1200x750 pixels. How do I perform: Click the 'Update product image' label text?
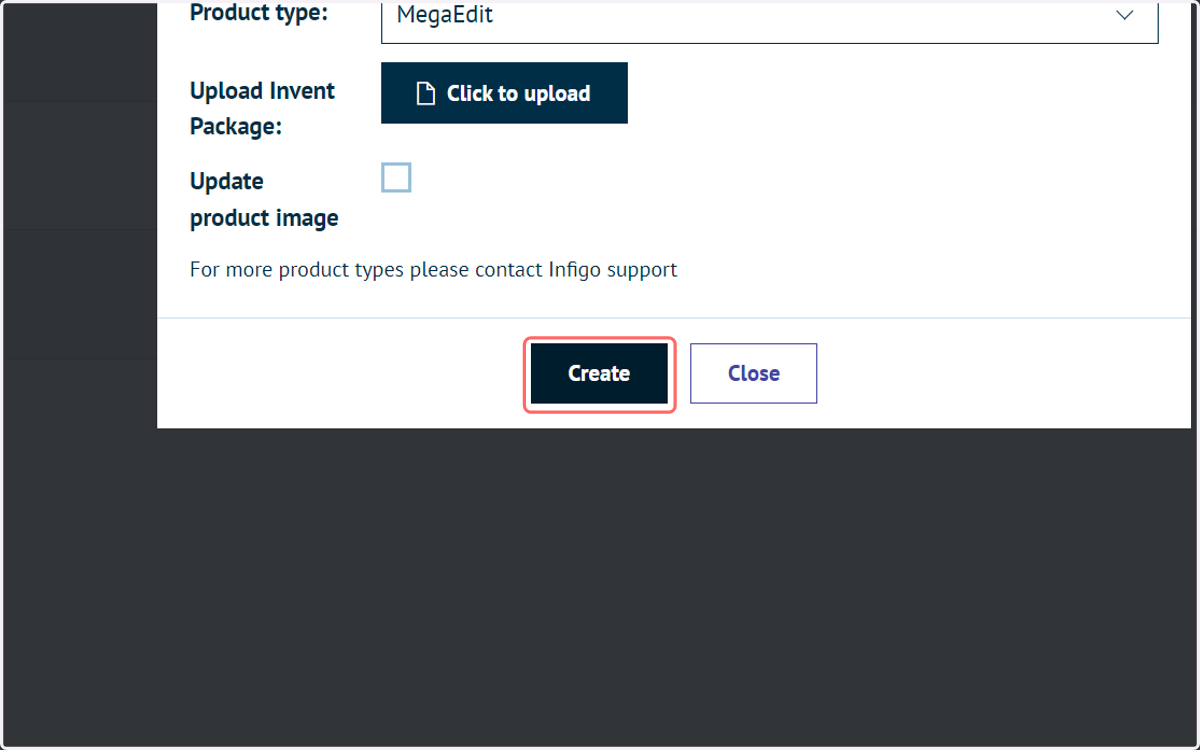[264, 199]
